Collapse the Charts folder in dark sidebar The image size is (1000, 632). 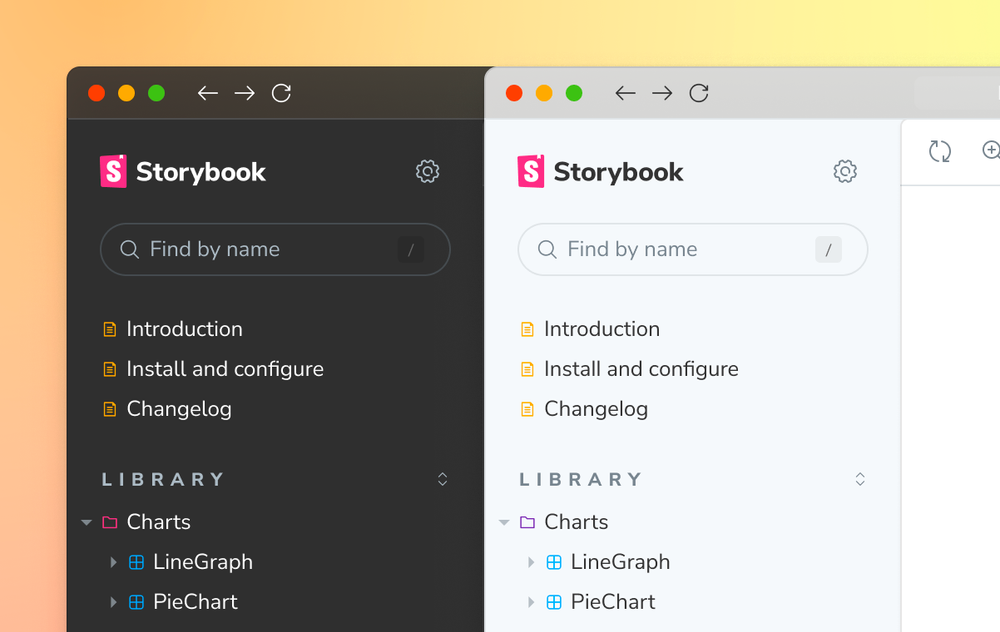[87, 522]
